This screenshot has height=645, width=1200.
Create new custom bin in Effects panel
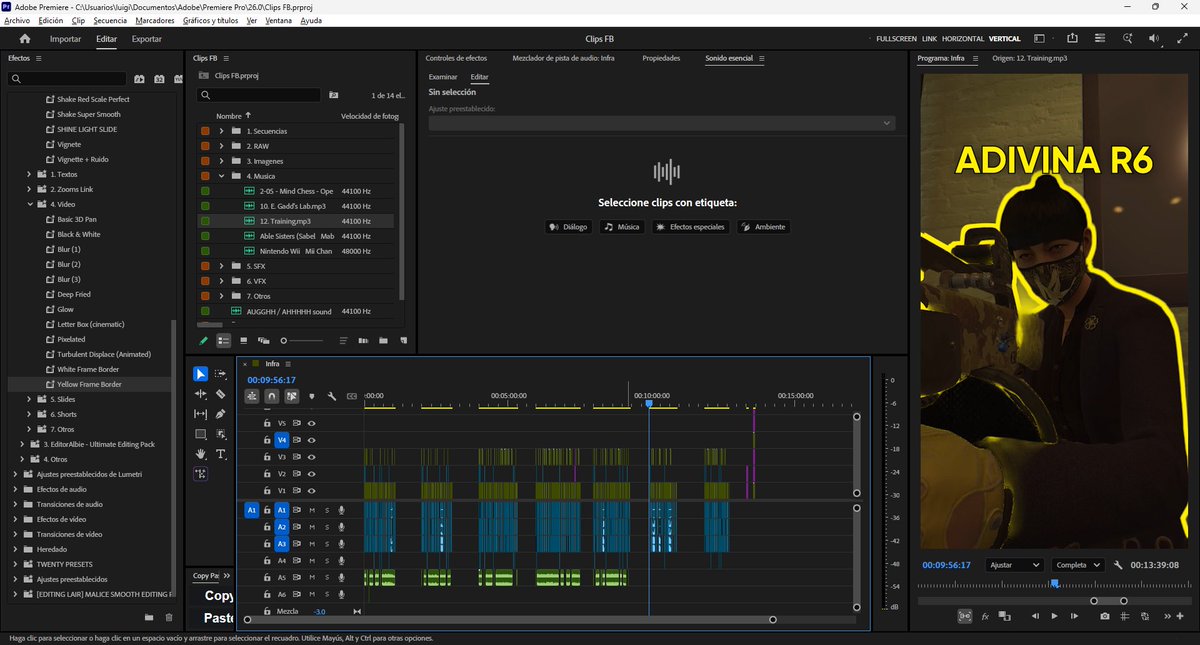pyautogui.click(x=149, y=617)
